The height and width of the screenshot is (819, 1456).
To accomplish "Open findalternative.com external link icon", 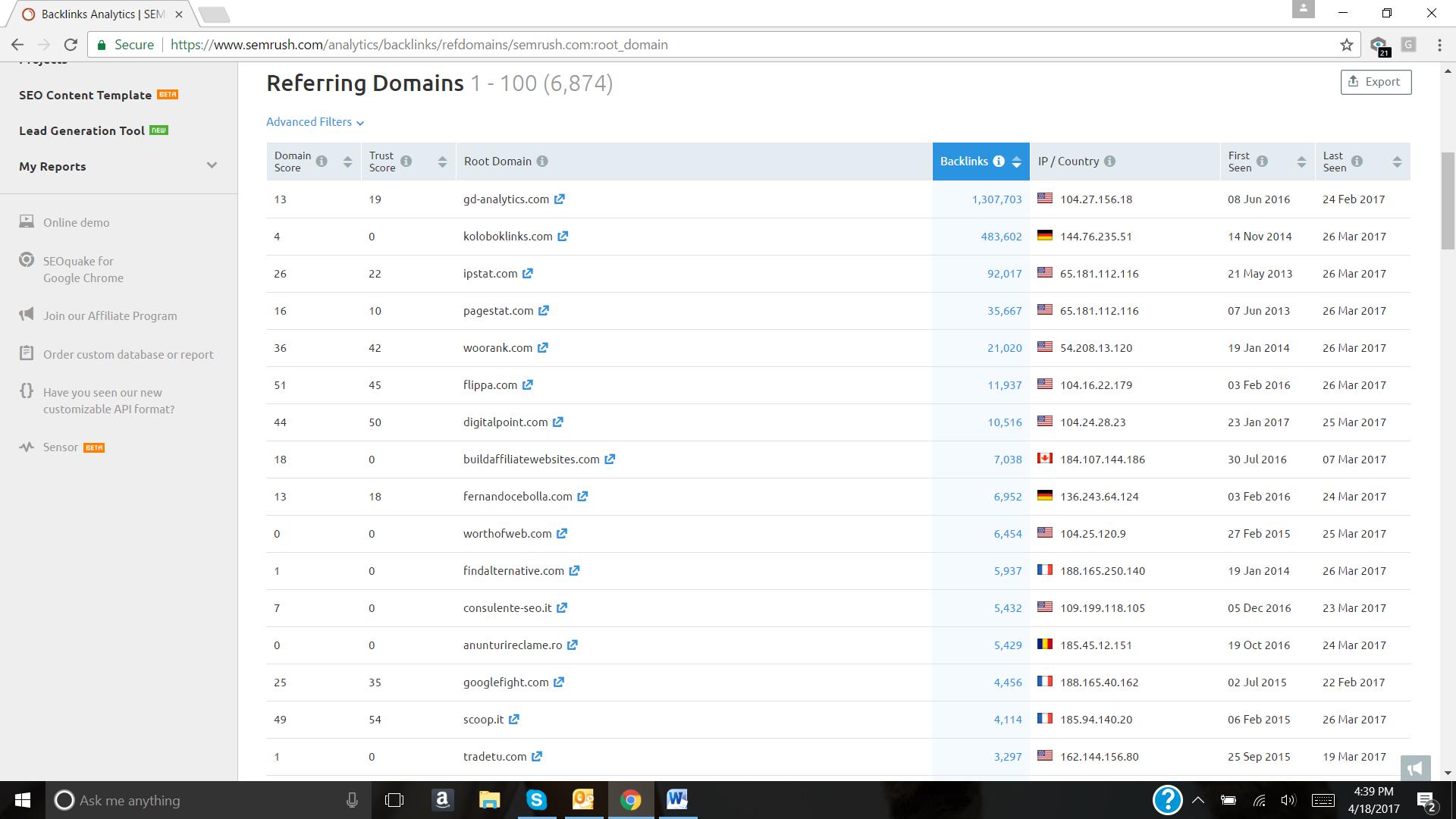I will coord(574,570).
